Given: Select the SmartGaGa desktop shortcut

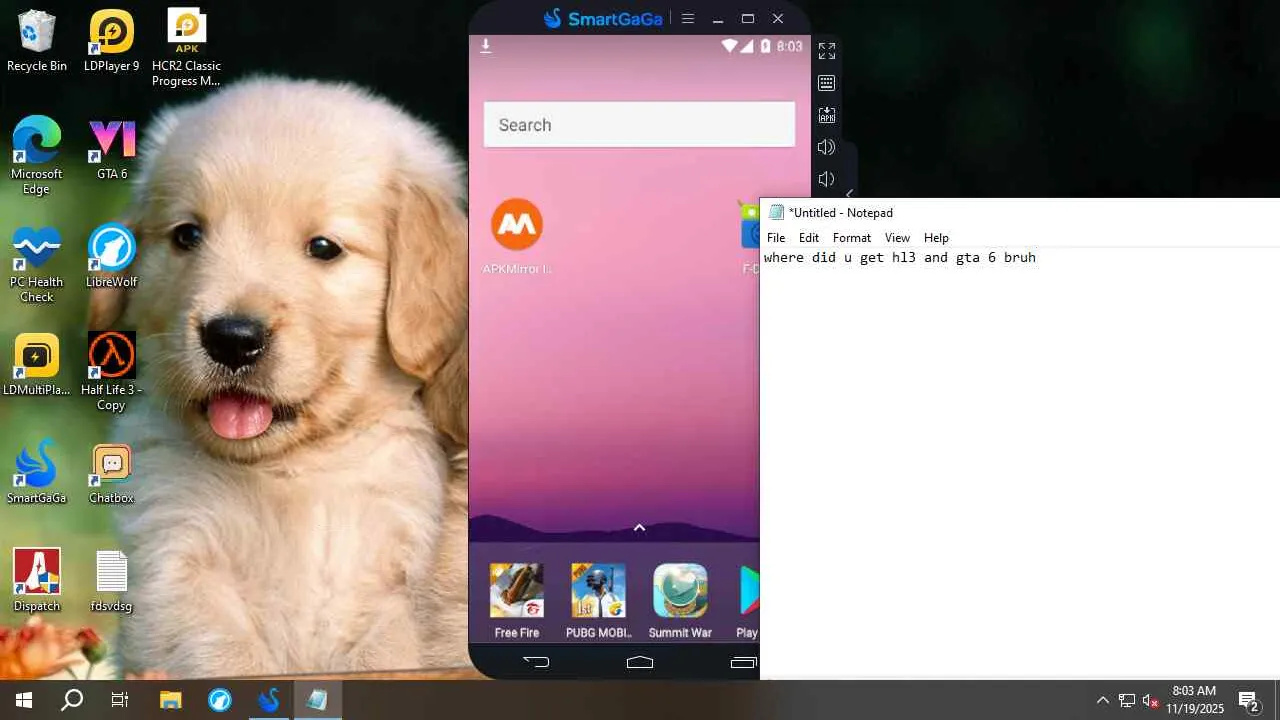Looking at the screenshot, I should (37, 473).
